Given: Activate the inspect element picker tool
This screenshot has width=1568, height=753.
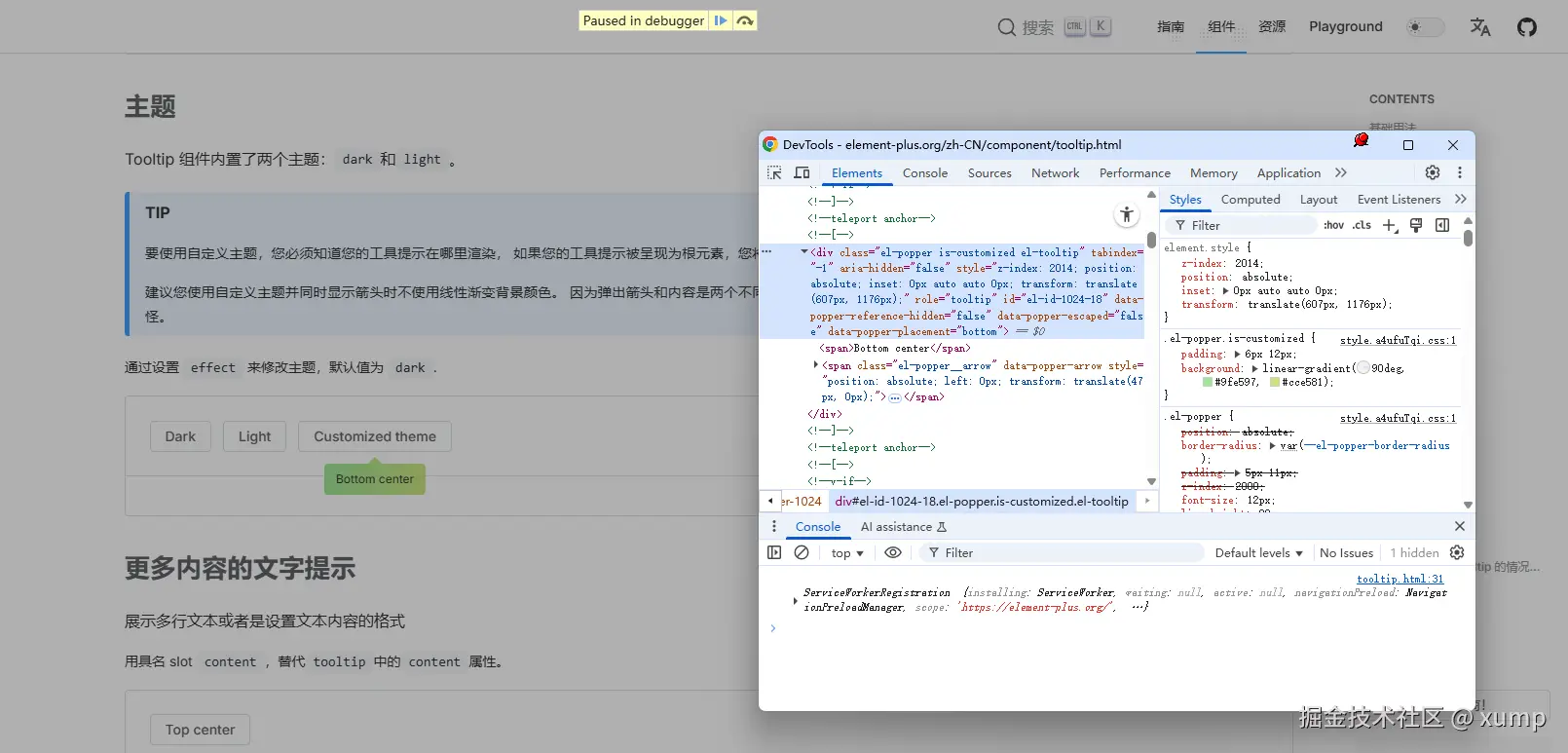Looking at the screenshot, I should (774, 173).
